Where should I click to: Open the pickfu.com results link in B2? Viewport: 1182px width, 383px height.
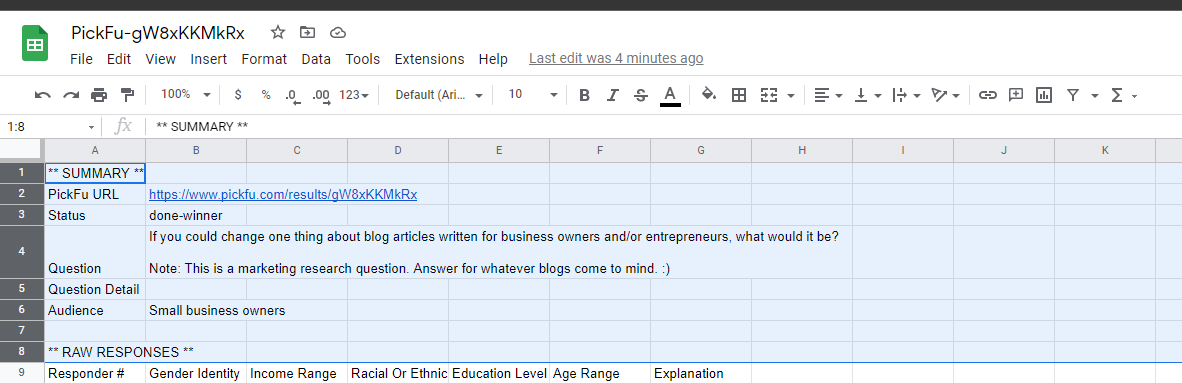pos(283,195)
